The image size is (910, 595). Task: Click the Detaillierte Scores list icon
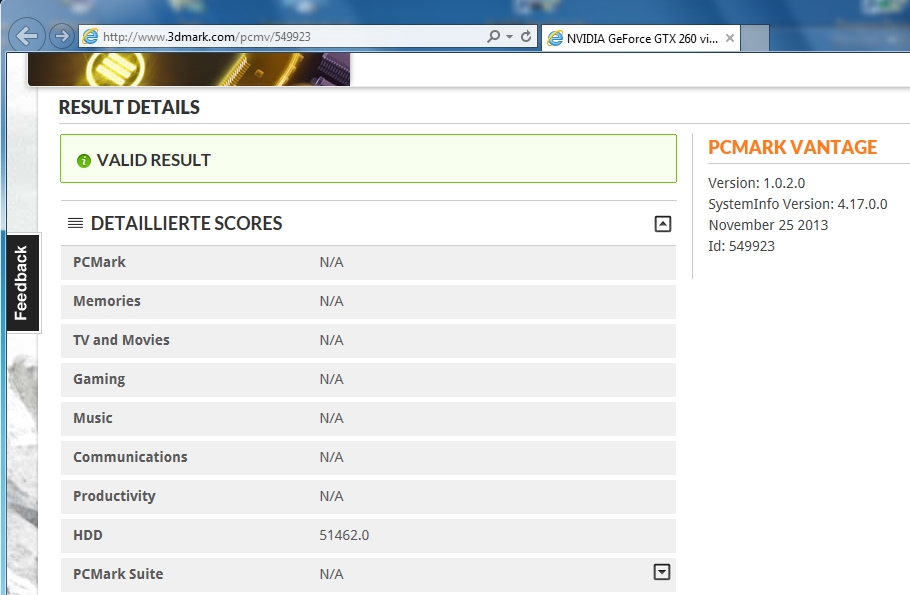click(75, 223)
